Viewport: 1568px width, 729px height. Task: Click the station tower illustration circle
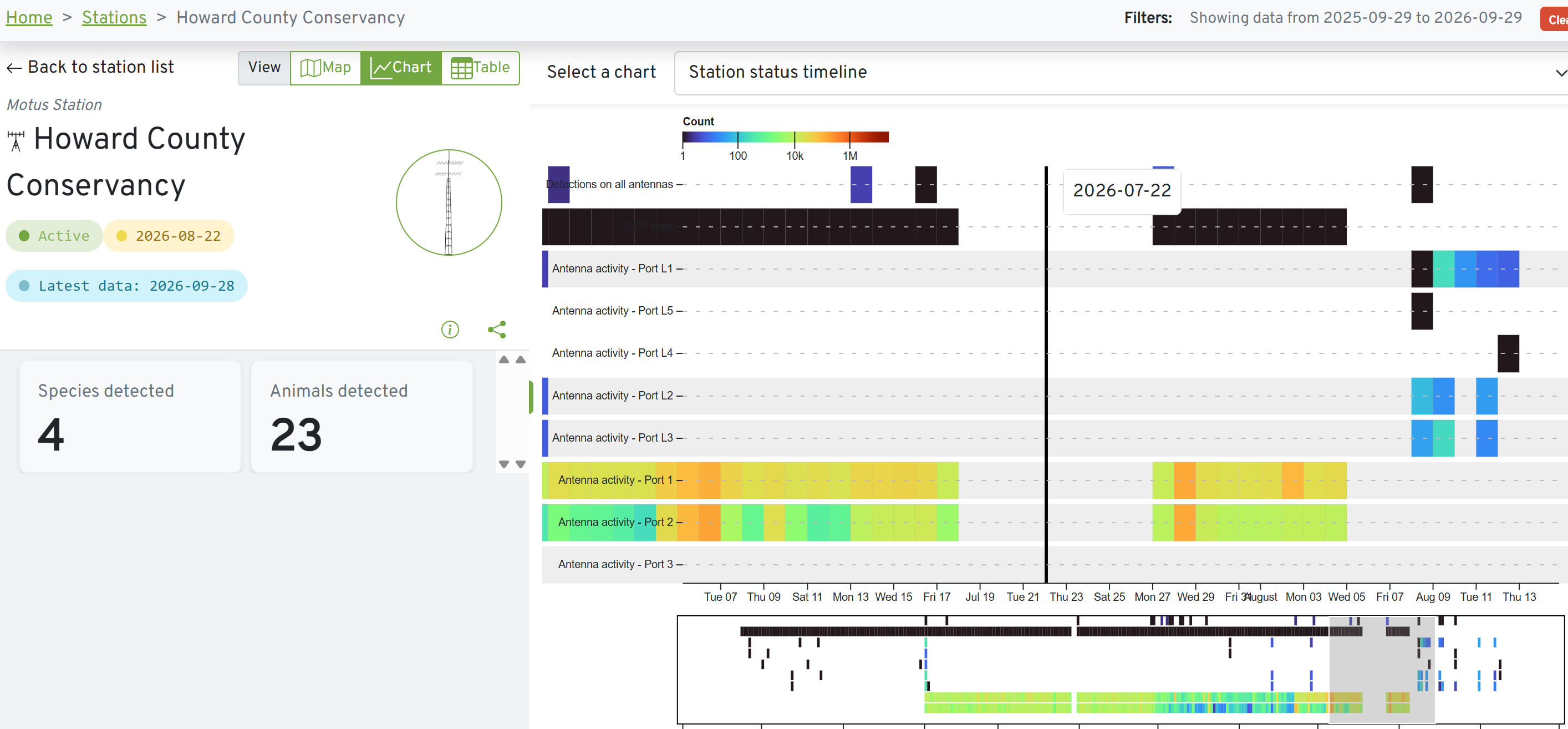pyautogui.click(x=449, y=202)
